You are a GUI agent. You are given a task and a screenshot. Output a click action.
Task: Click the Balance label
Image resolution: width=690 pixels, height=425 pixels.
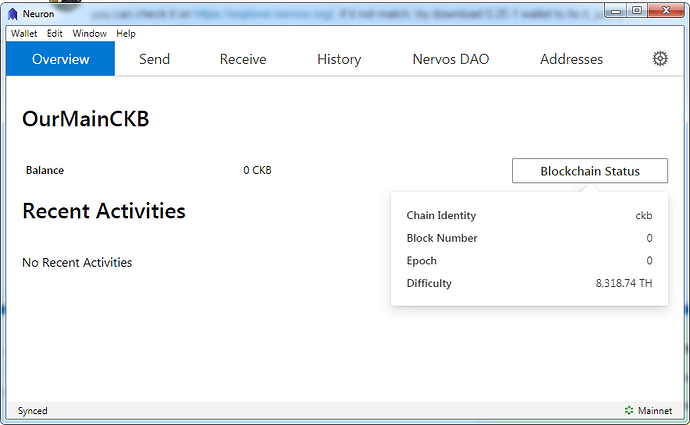tap(45, 170)
